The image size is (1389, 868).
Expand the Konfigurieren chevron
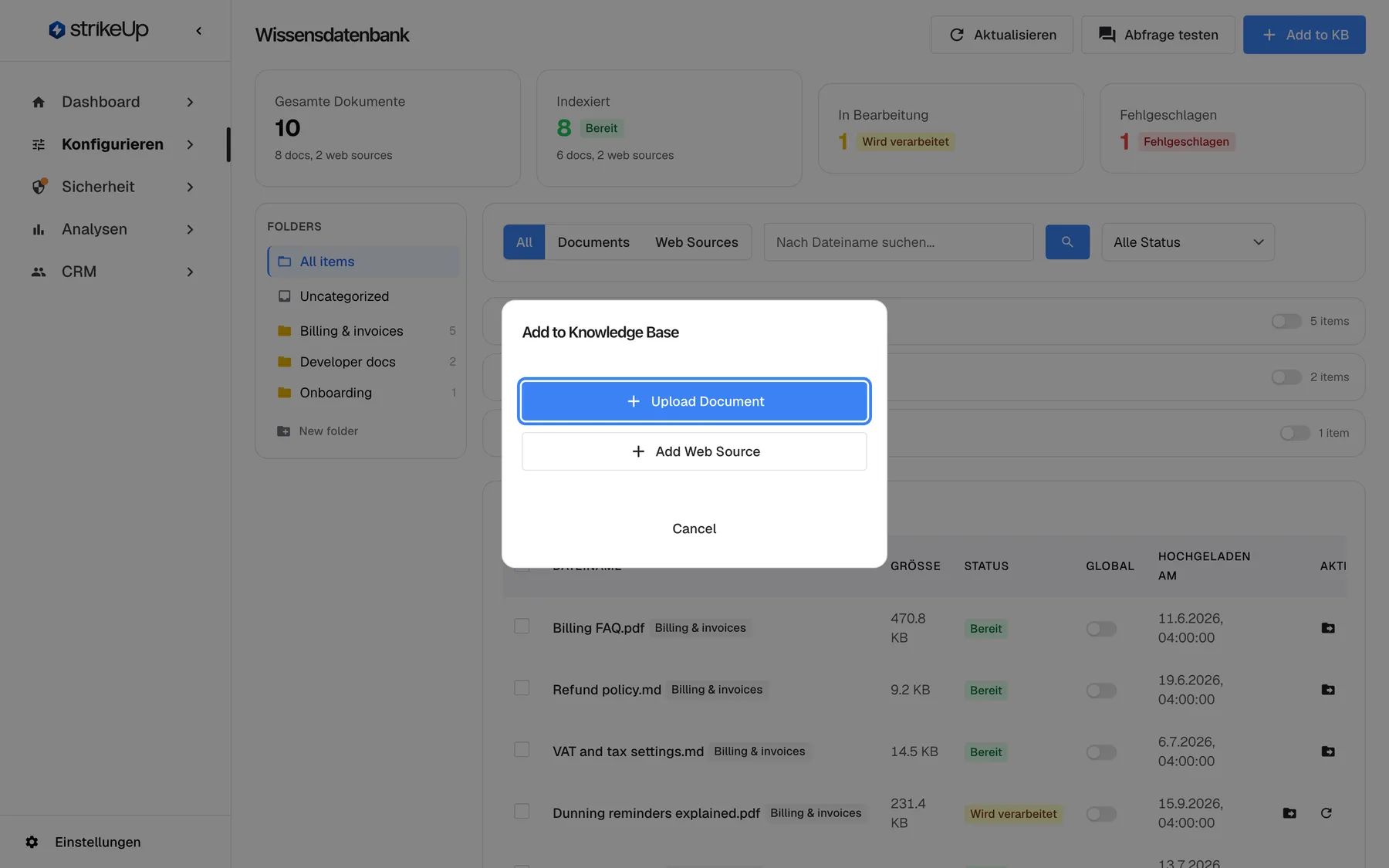click(190, 144)
